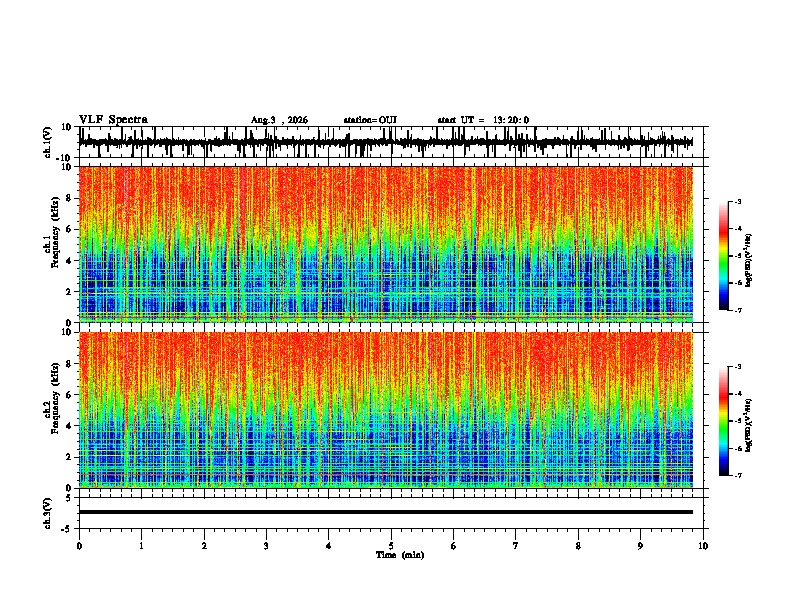Viewport: 792px width, 612px height.
Task: Click the '8' kHz tick of ch.1 spectrogram
Action: [69, 198]
